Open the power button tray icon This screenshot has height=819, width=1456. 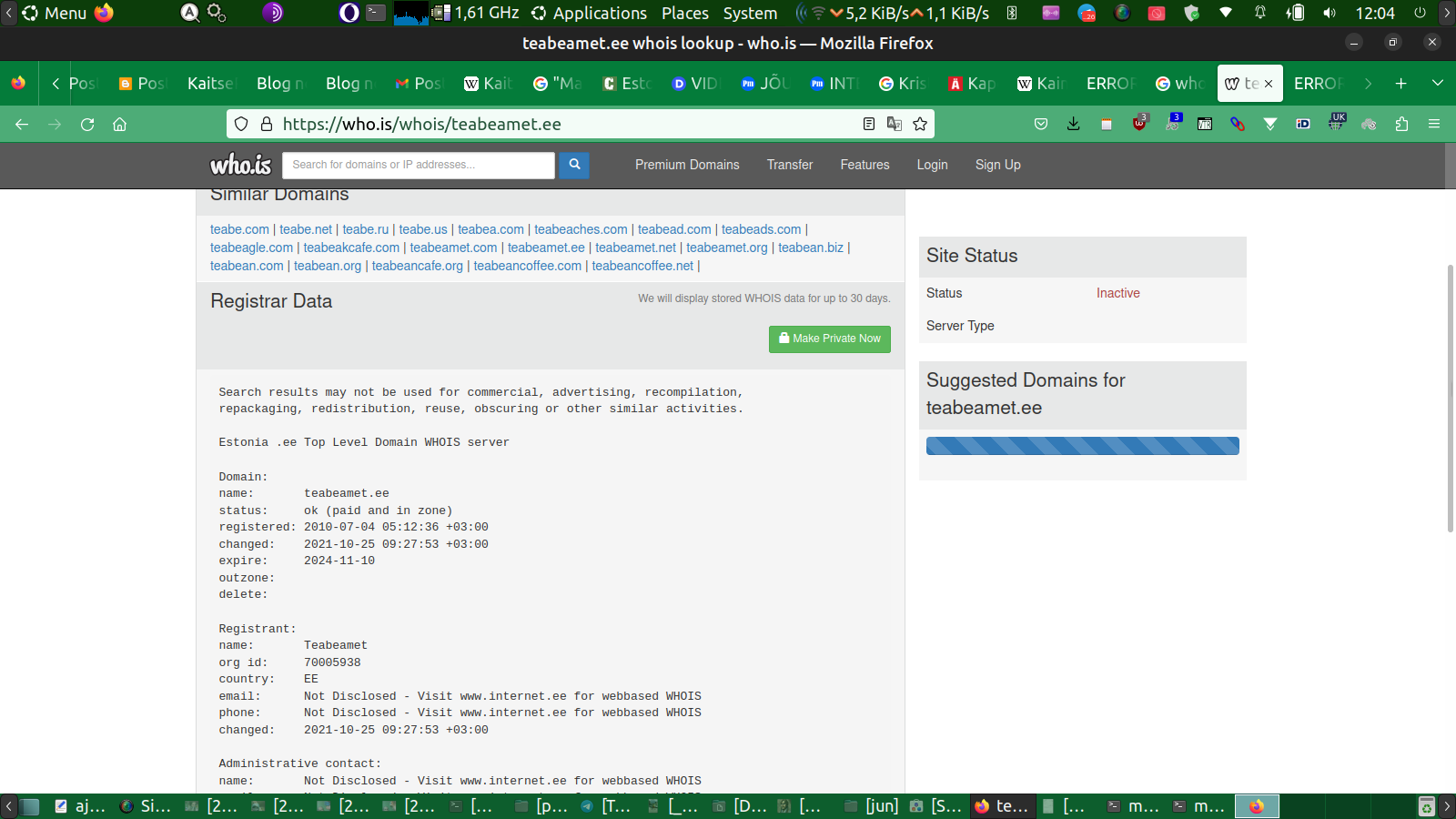click(x=1420, y=13)
